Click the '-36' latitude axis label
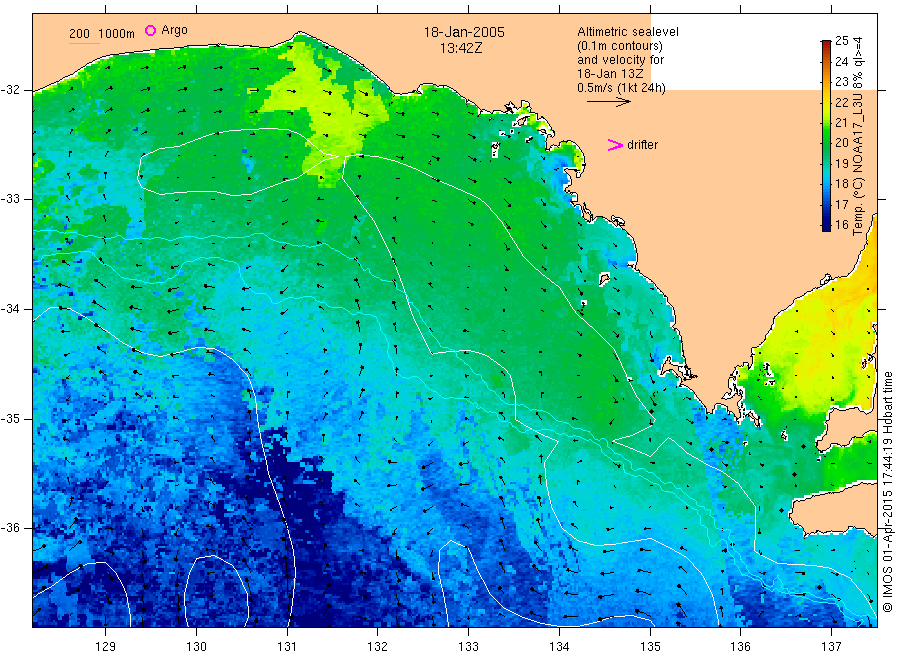Screen dimensions: 900x660 9,527
